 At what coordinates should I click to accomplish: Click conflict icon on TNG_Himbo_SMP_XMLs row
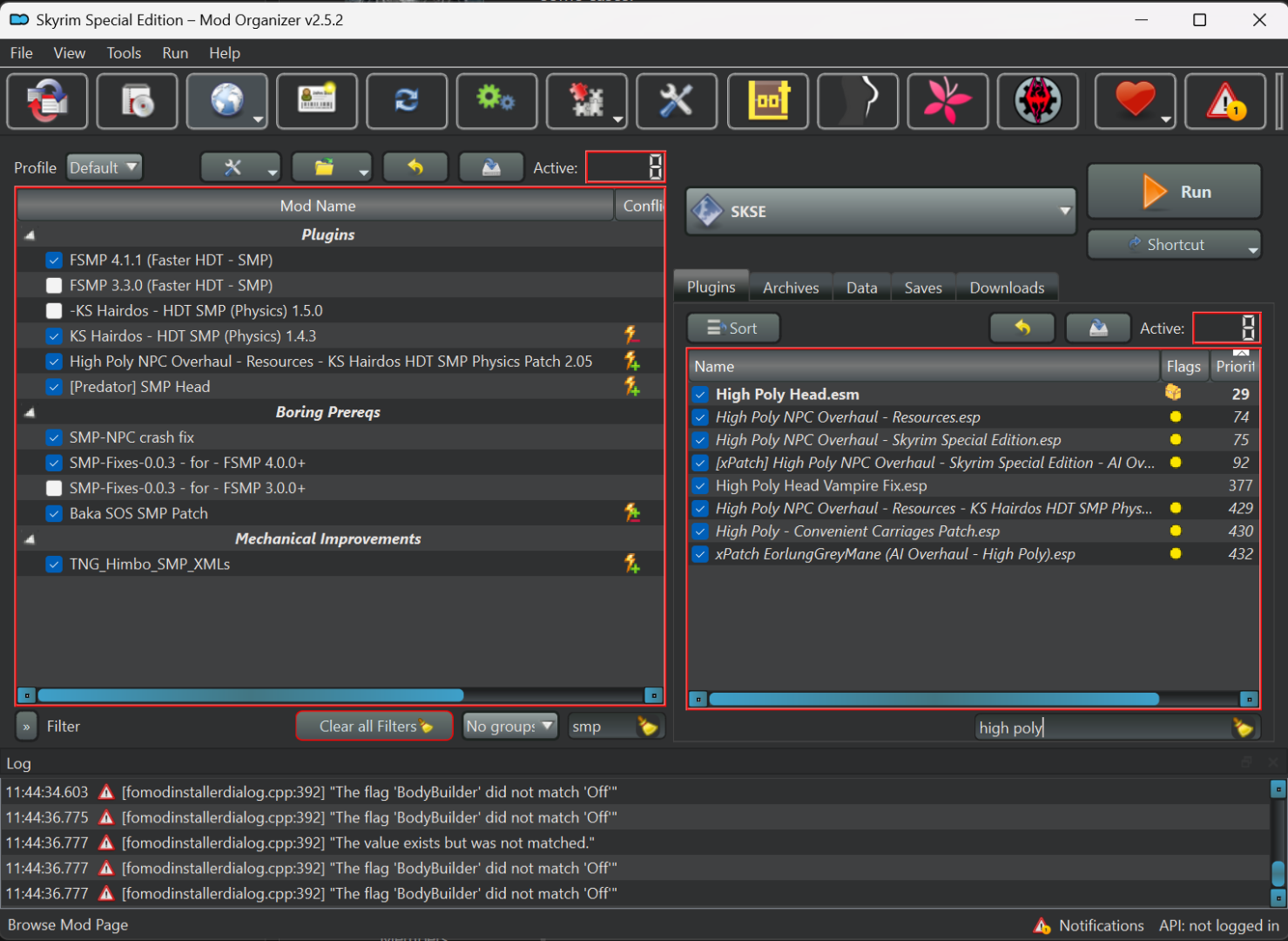pyautogui.click(x=632, y=564)
